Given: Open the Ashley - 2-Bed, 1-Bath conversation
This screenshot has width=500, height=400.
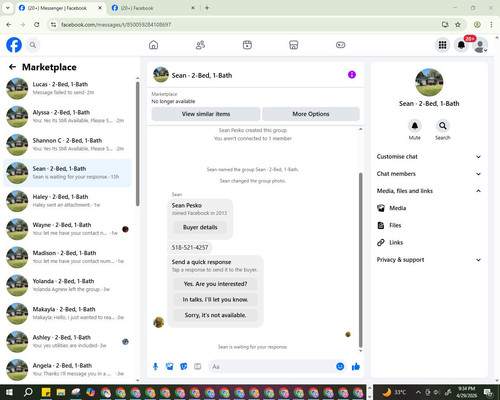Looking at the screenshot, I should pyautogui.click(x=67, y=342).
